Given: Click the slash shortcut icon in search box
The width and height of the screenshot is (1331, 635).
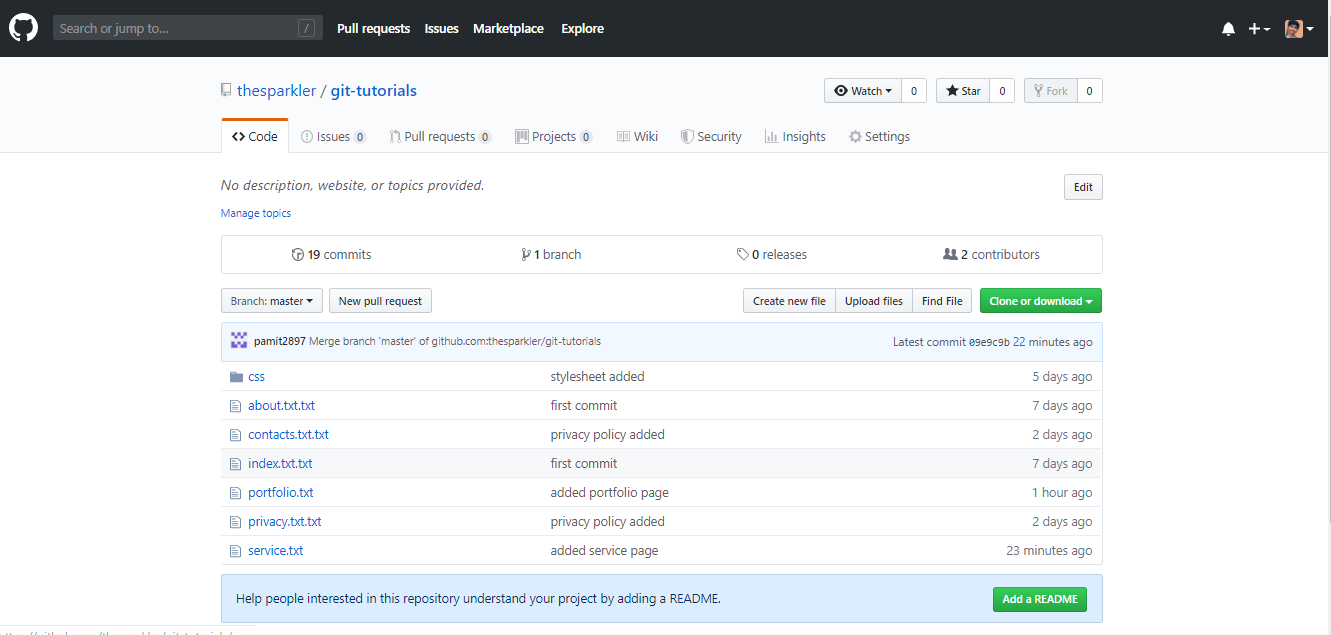Looking at the screenshot, I should coord(306,28).
